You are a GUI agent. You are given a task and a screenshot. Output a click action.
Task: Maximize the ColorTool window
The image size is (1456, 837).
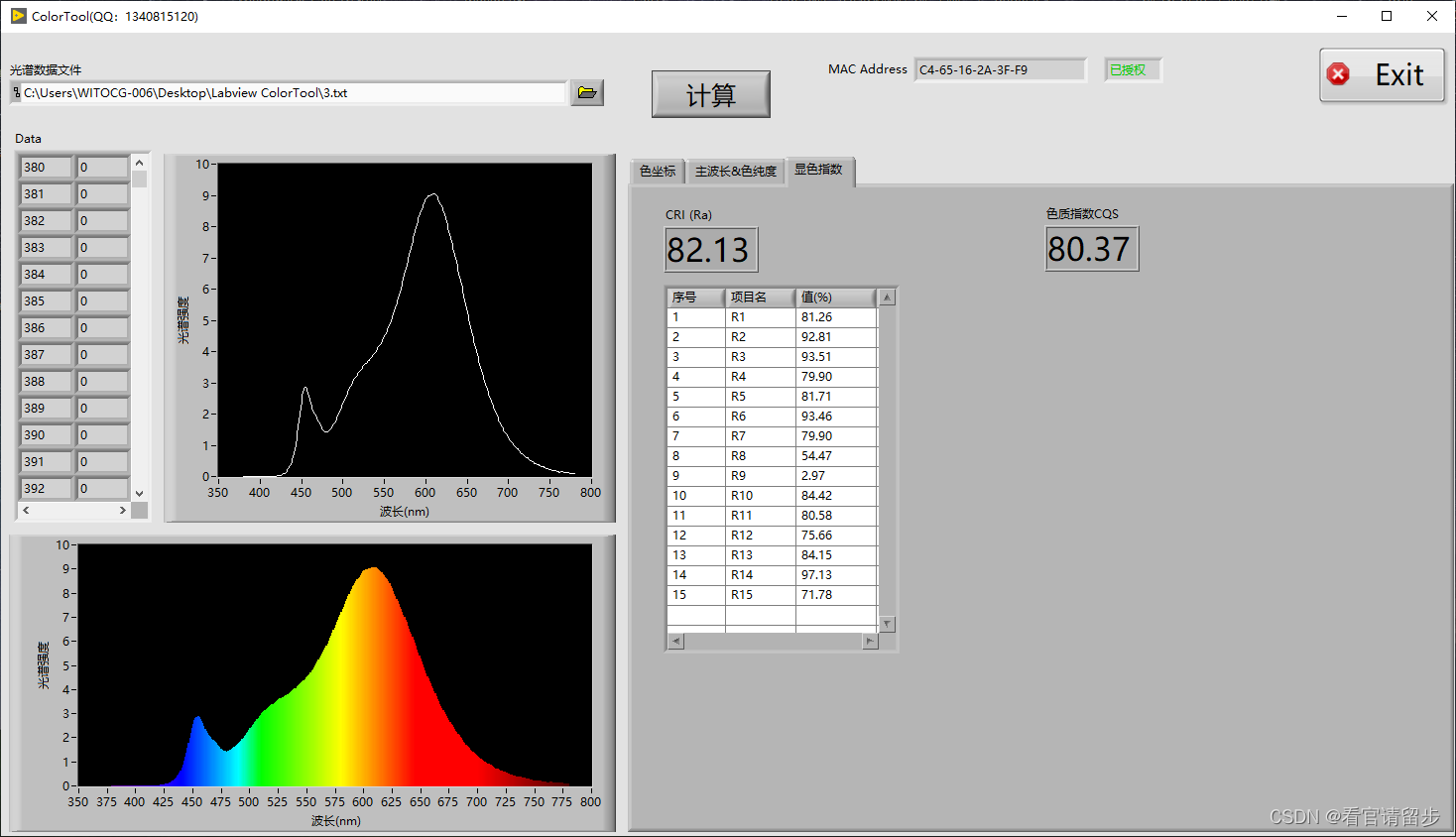pos(1387,16)
